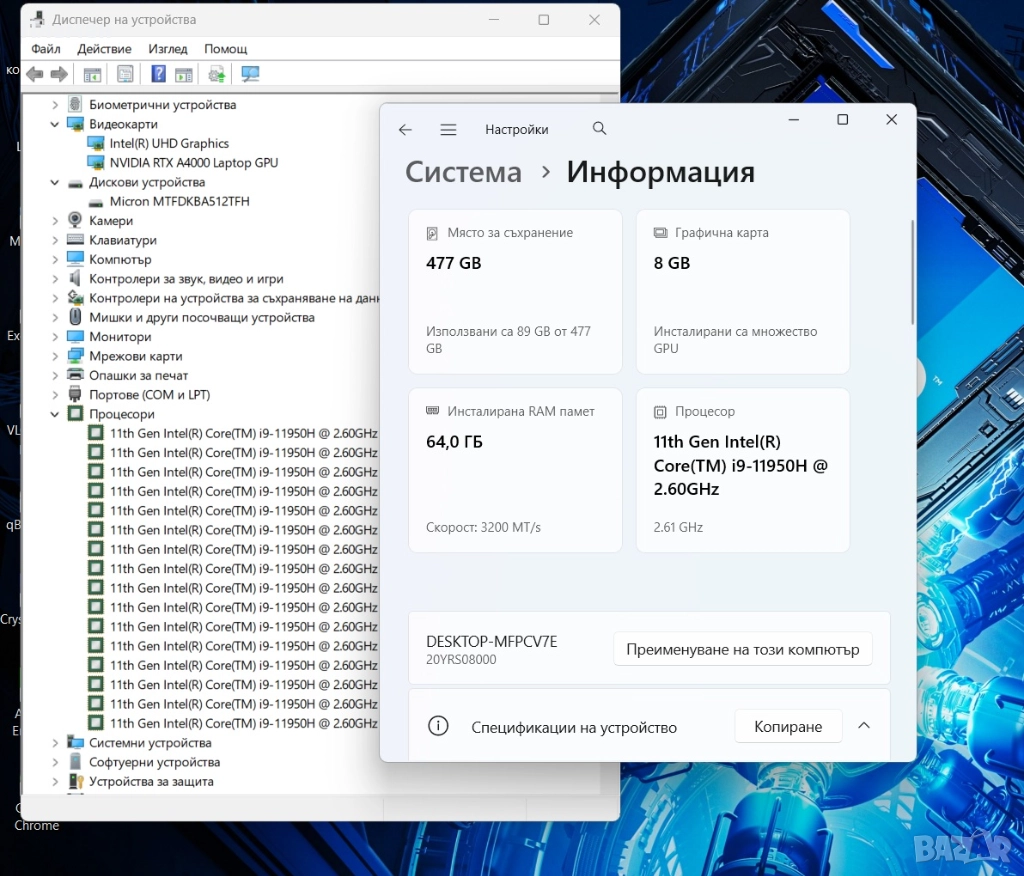
Task: Click the Settings window vertical scrollbar
Action: [x=912, y=272]
